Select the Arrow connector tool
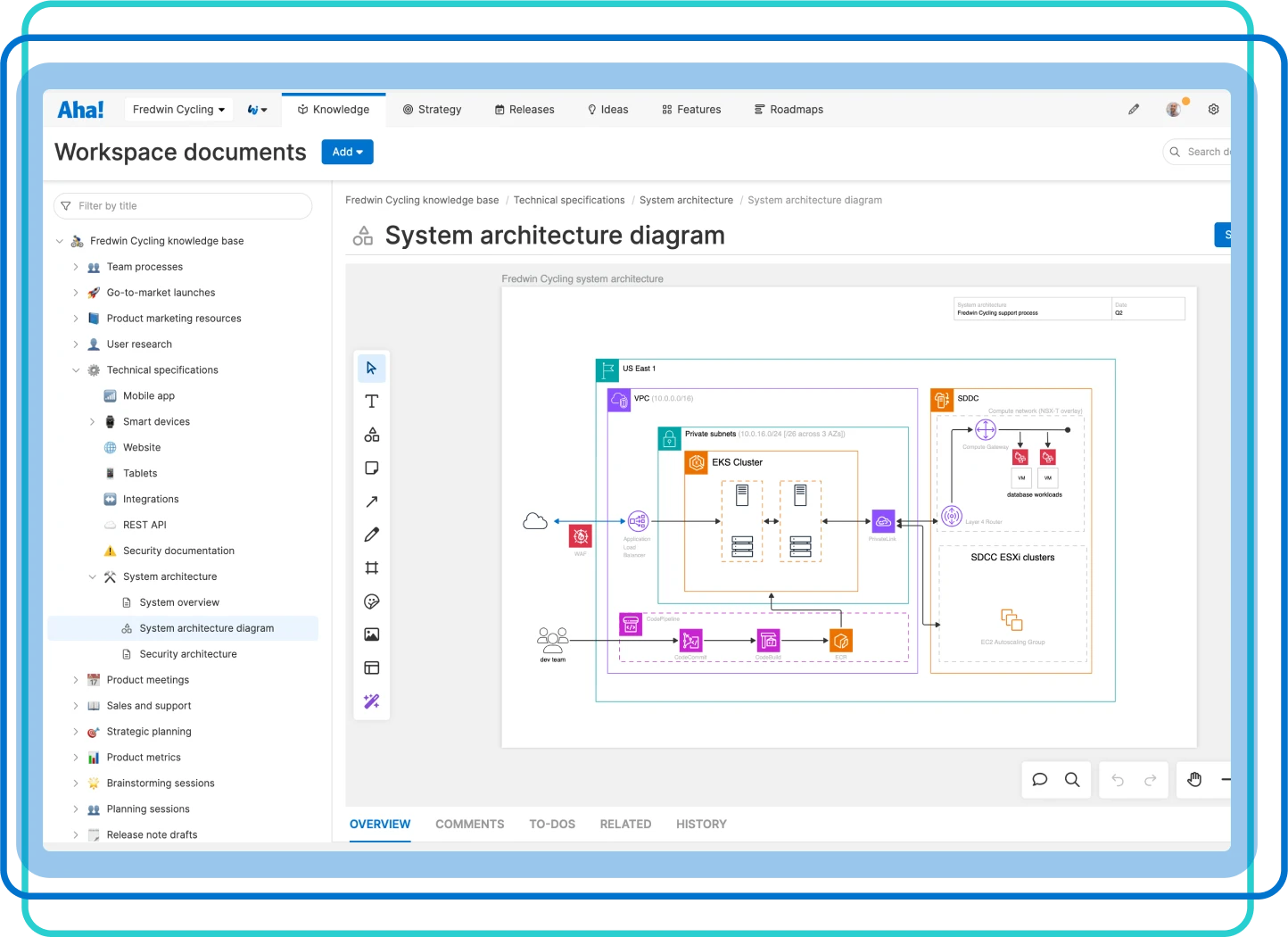The image size is (1288, 937). coord(372,502)
